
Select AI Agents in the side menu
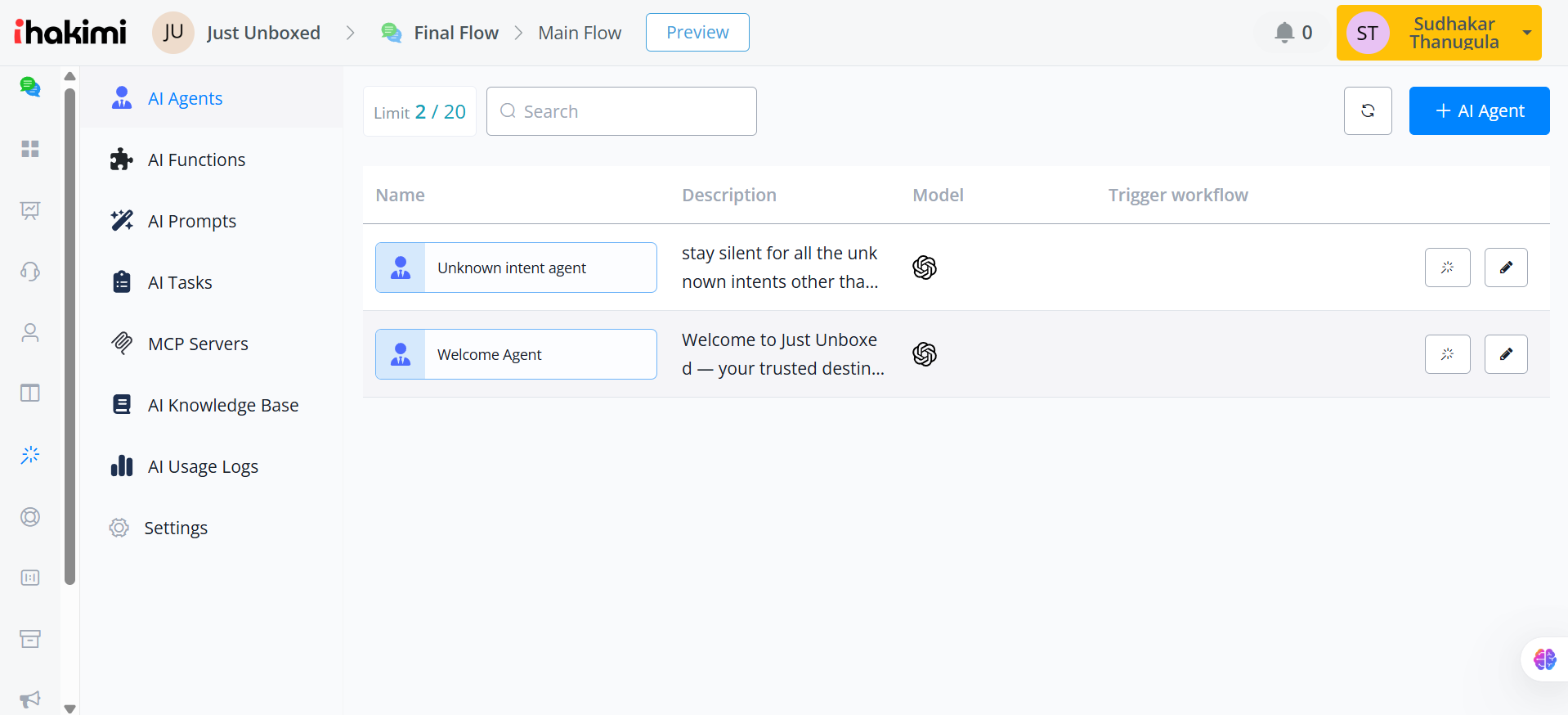(211, 98)
